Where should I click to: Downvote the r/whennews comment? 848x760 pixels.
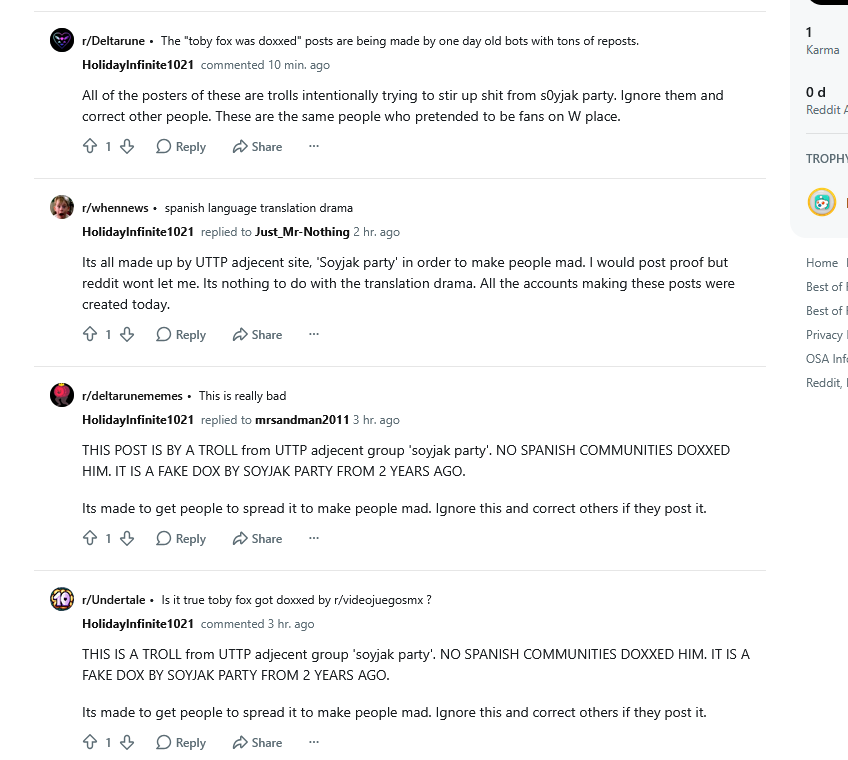(127, 334)
